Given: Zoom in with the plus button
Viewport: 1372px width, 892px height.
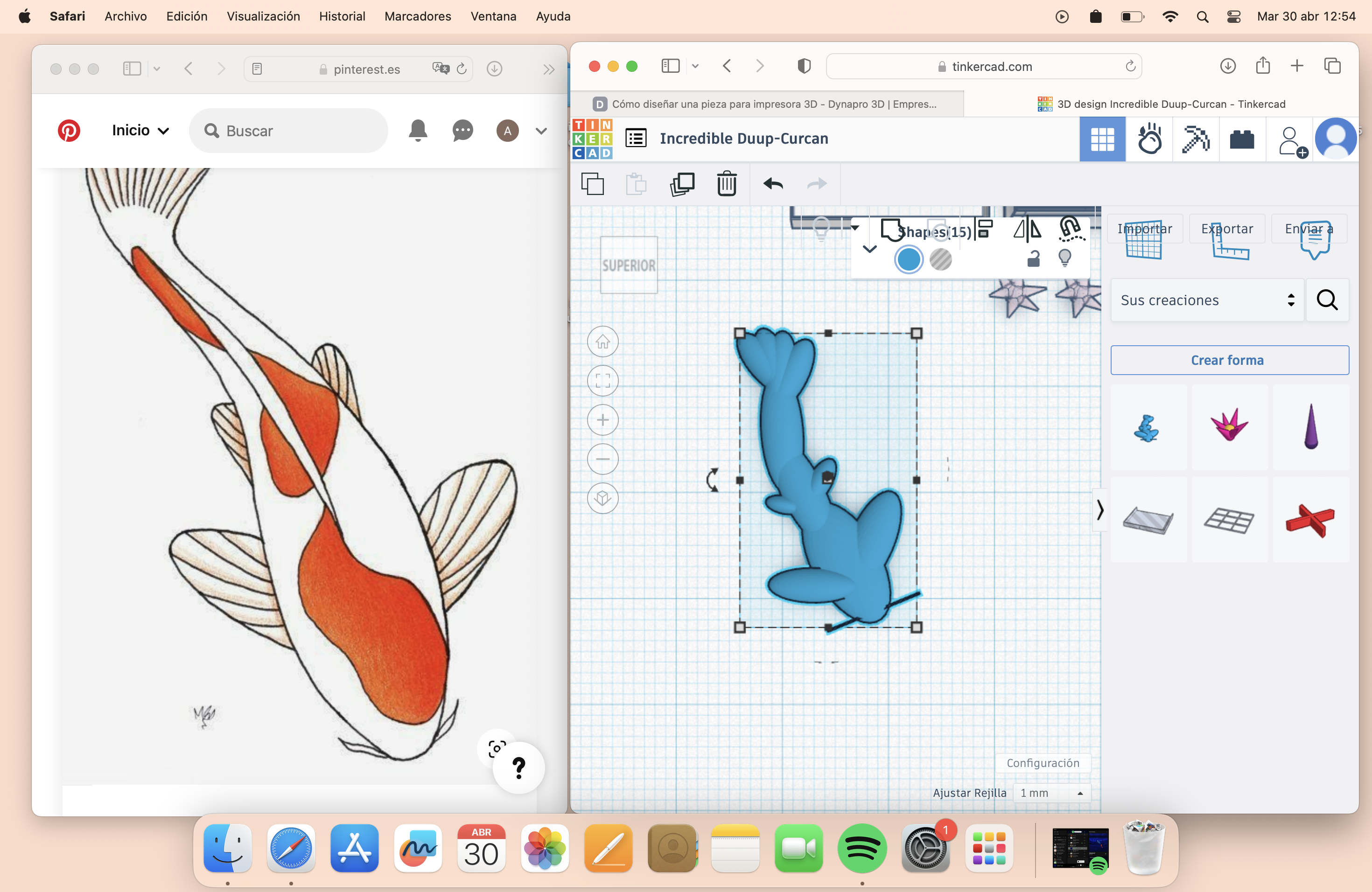Looking at the screenshot, I should tap(602, 420).
